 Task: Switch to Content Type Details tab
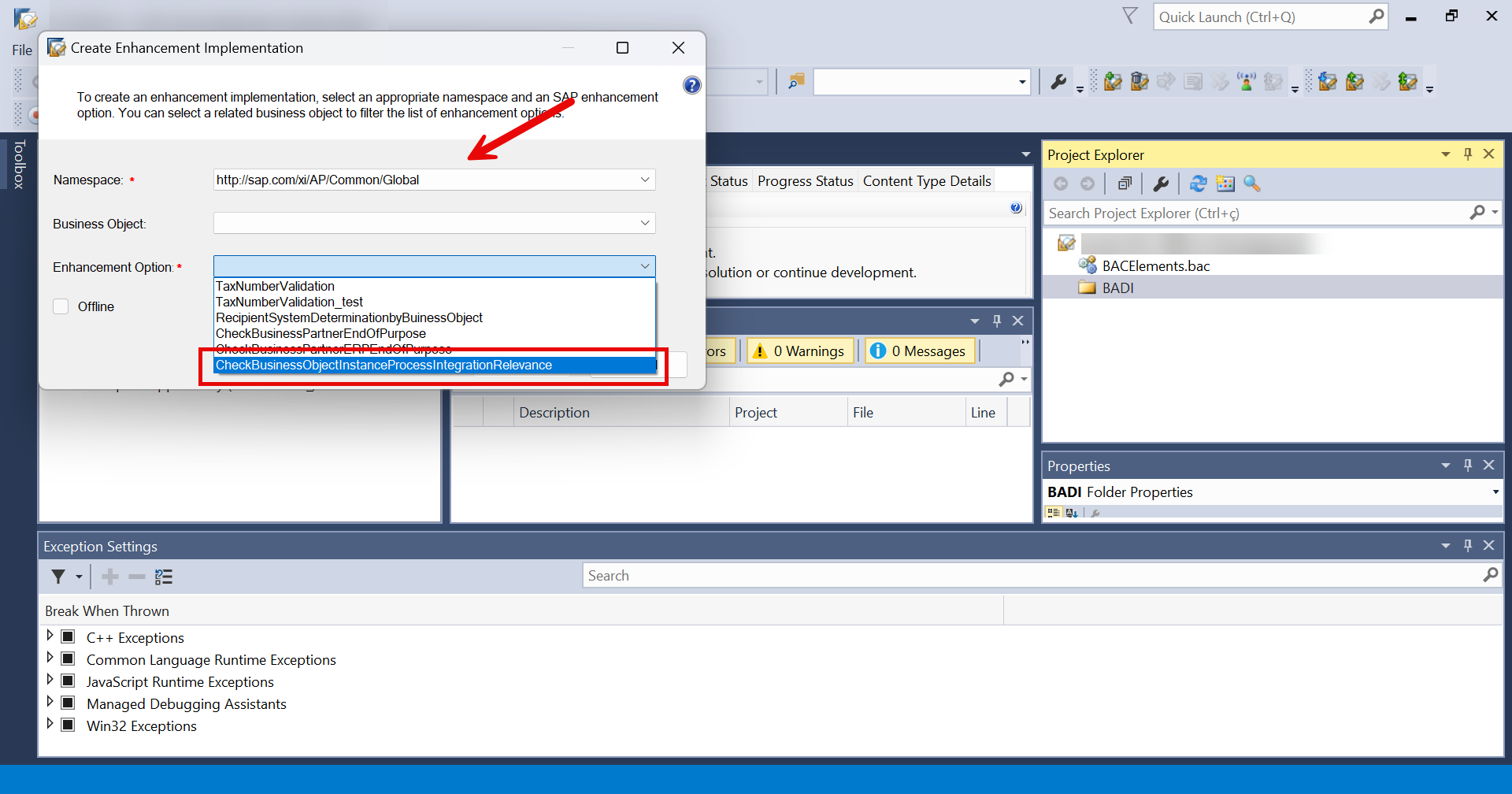(927, 181)
